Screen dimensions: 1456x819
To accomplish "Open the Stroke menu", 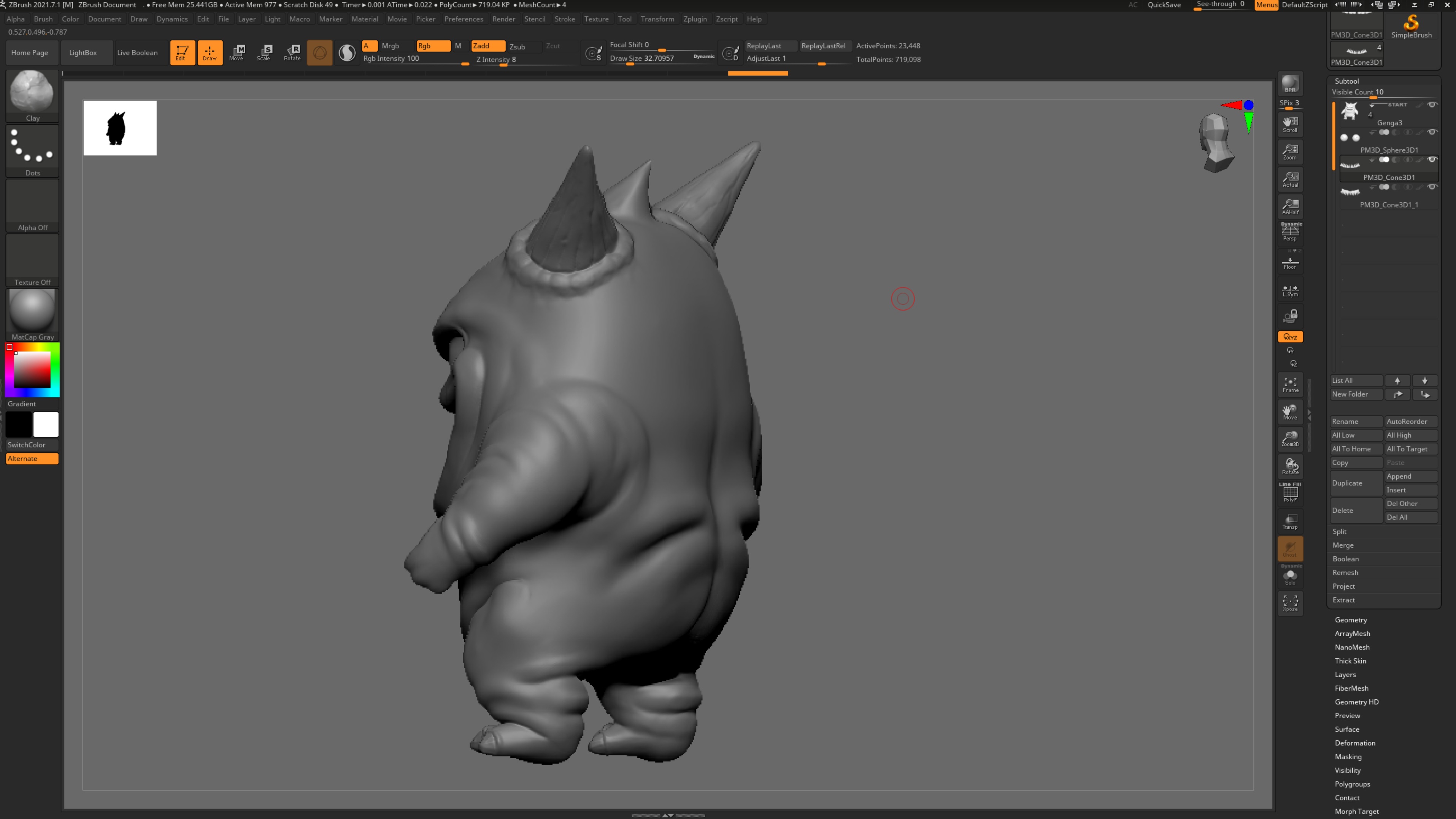I will pyautogui.click(x=564, y=19).
